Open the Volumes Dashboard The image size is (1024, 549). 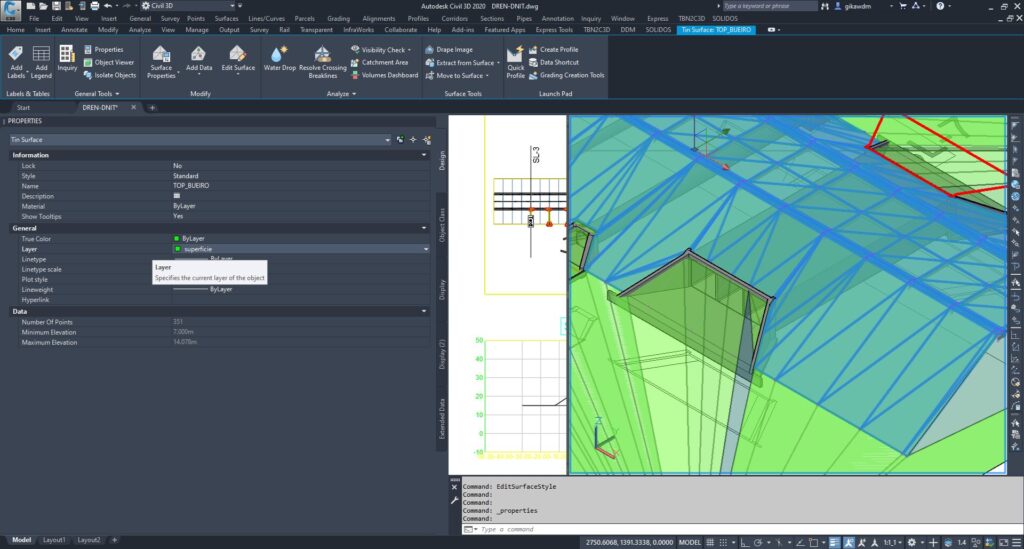coord(384,75)
